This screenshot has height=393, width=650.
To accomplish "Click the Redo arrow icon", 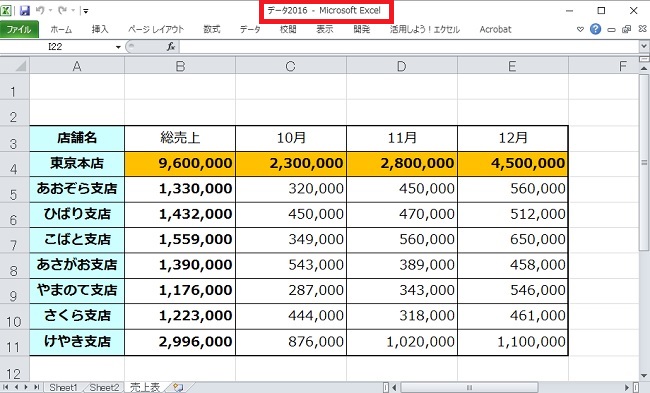I will point(62,10).
